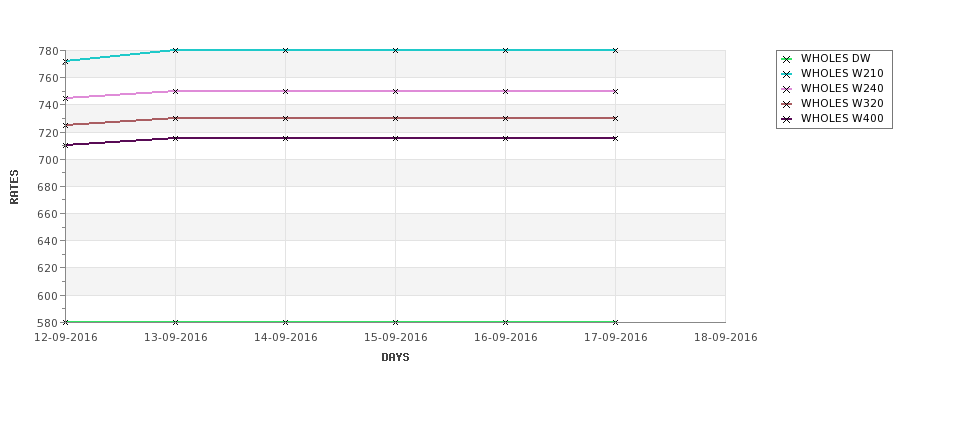
Task: Click W210 data point on 13-09-2016
Action: tap(175, 50)
